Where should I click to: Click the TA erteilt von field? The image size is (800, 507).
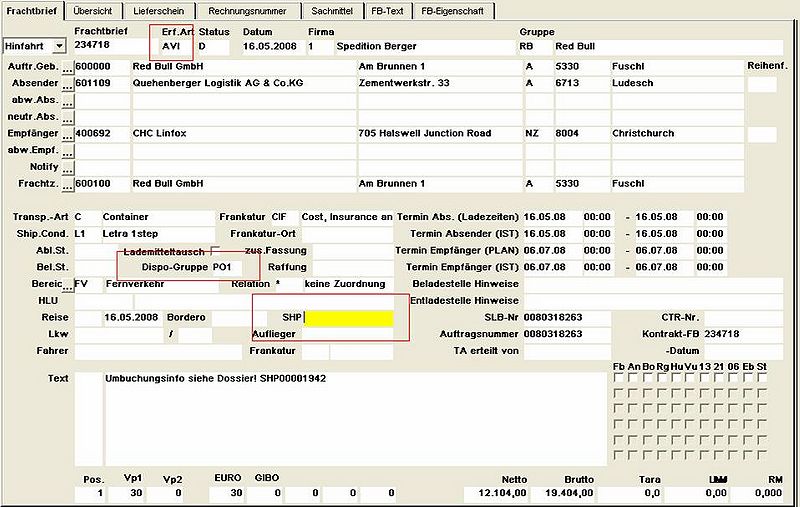coord(567,351)
